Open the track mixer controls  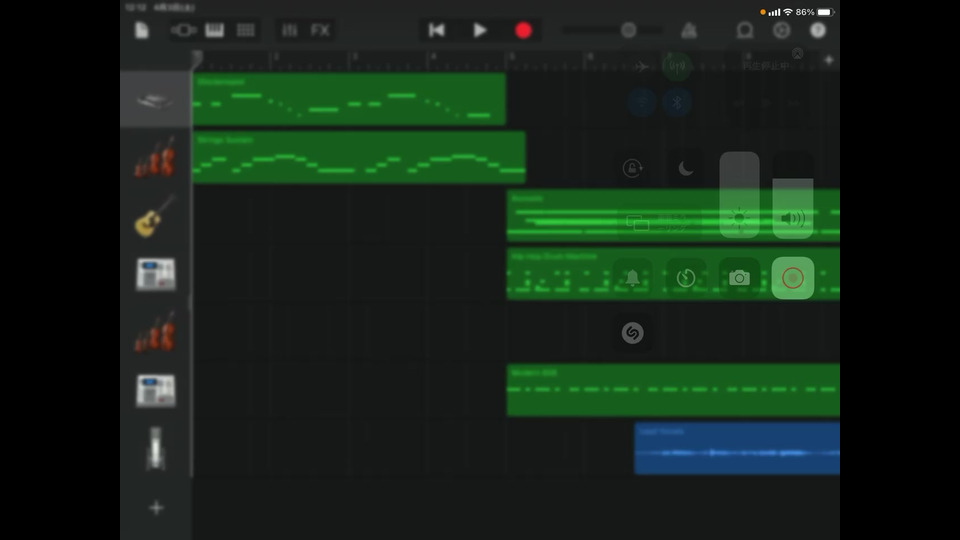290,30
